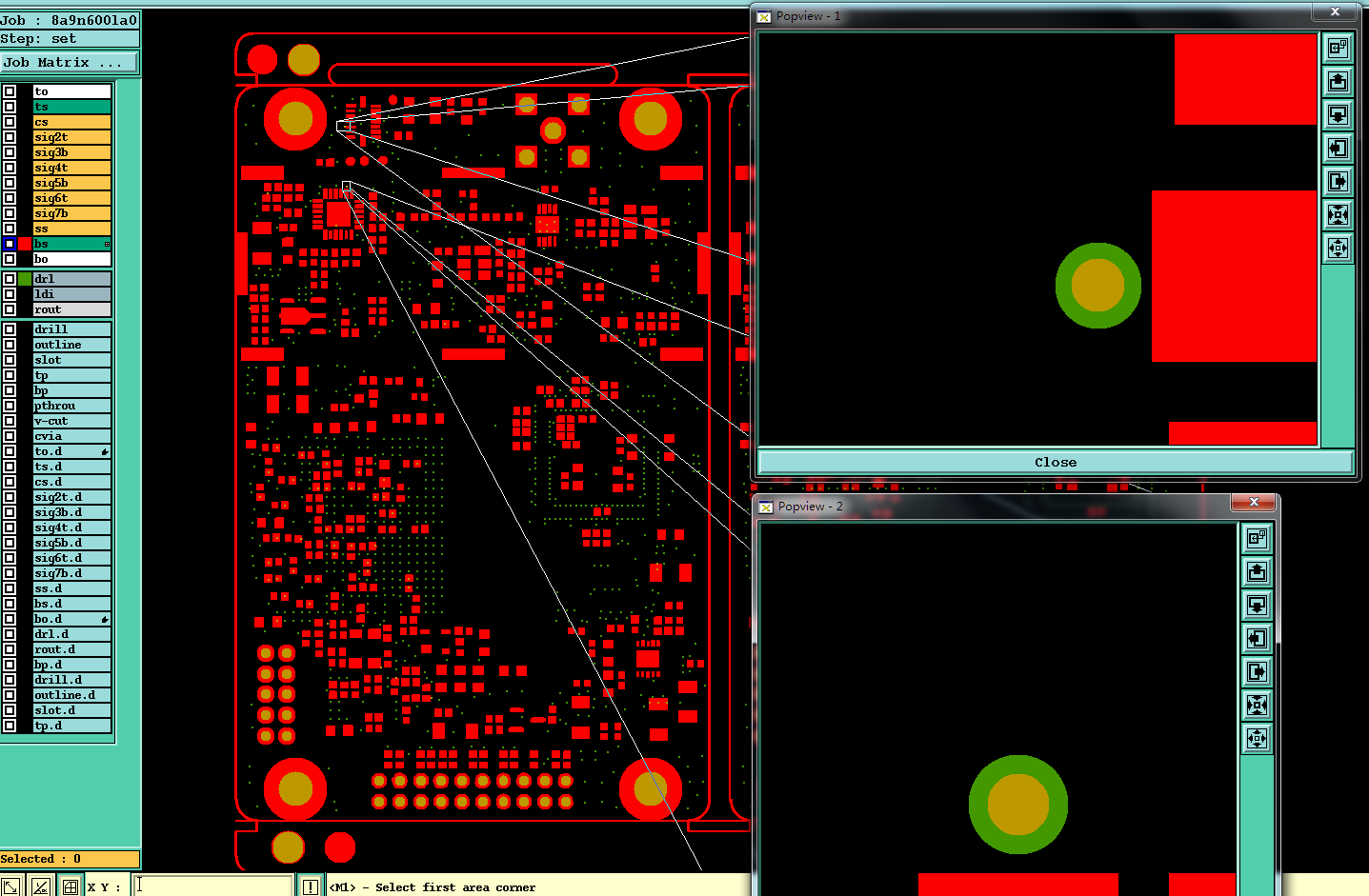
Task: Select the ts.d layer name
Action: [x=72, y=467]
